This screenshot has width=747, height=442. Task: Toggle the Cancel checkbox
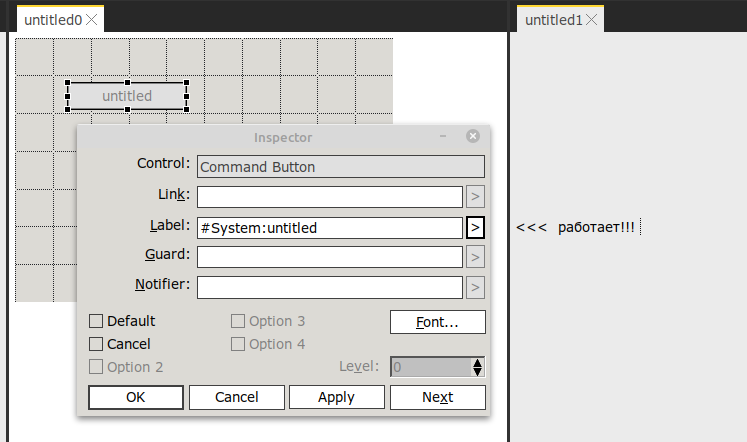[96, 344]
